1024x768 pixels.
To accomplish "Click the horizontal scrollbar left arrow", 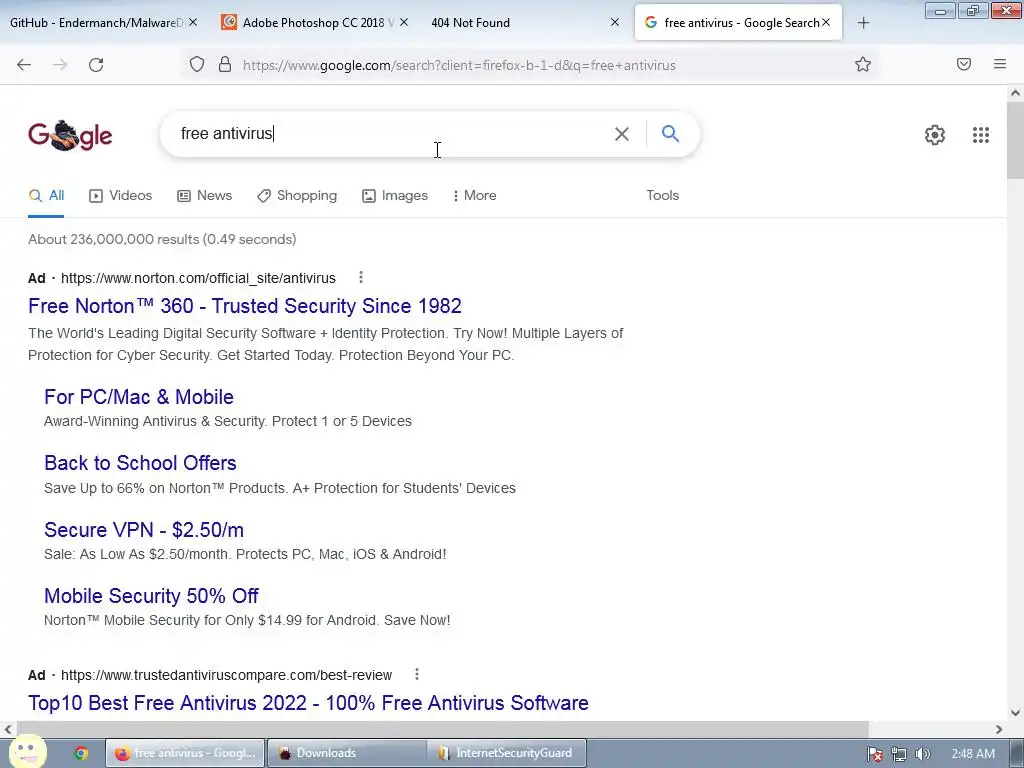I will [8, 729].
